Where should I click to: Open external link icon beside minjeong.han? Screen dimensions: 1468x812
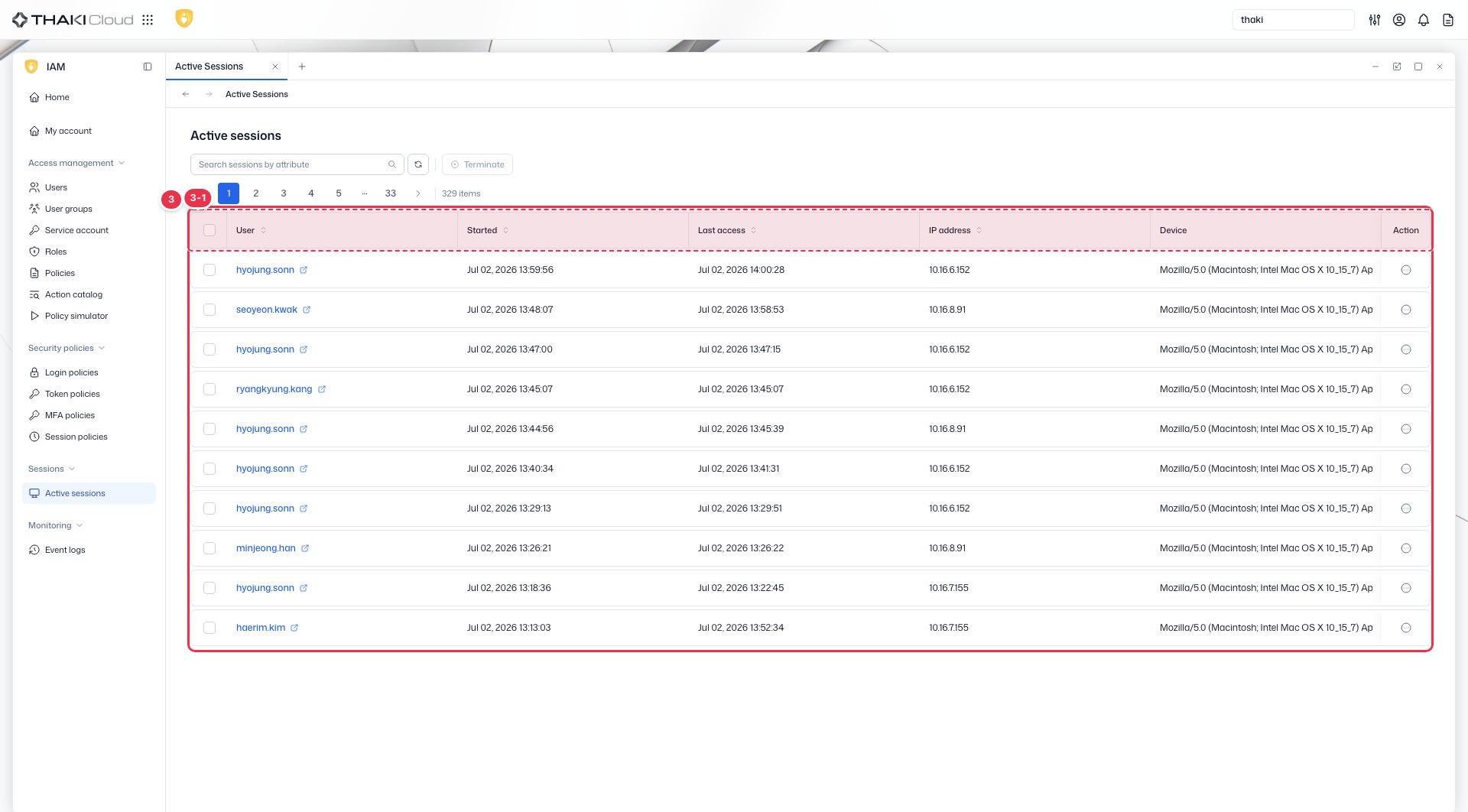[305, 548]
